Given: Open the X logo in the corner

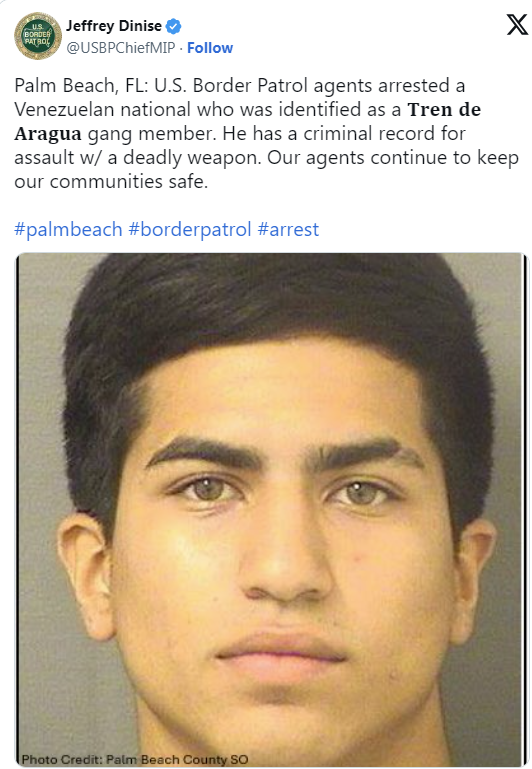Looking at the screenshot, I should (517, 24).
